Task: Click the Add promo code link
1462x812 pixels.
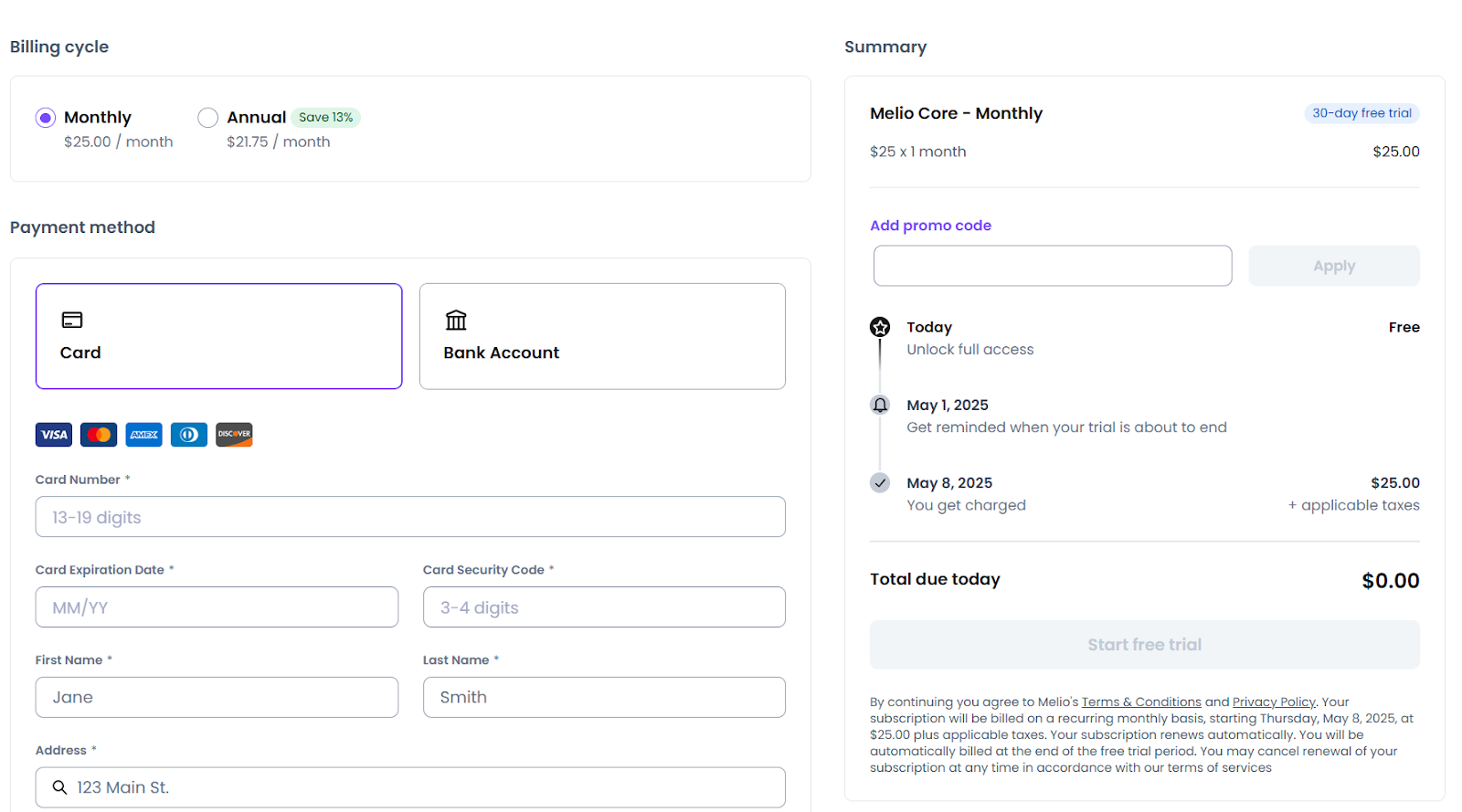Action: [930, 226]
